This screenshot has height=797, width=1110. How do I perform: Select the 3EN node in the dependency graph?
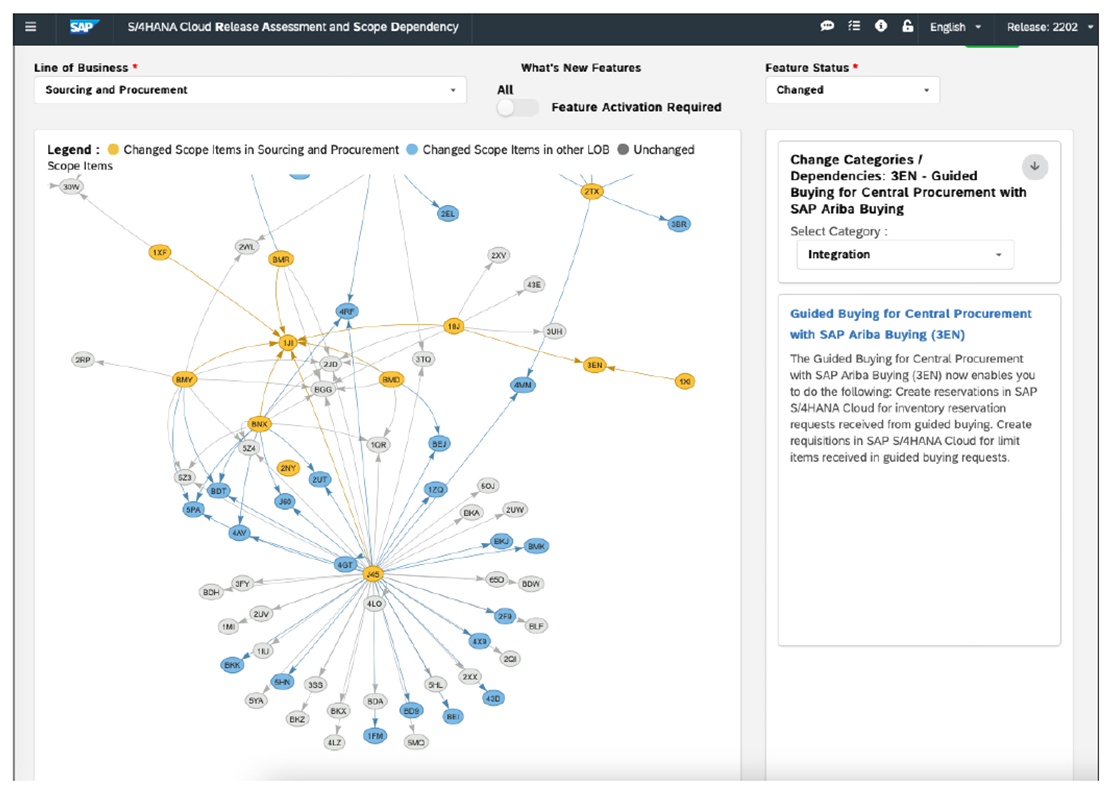point(594,365)
